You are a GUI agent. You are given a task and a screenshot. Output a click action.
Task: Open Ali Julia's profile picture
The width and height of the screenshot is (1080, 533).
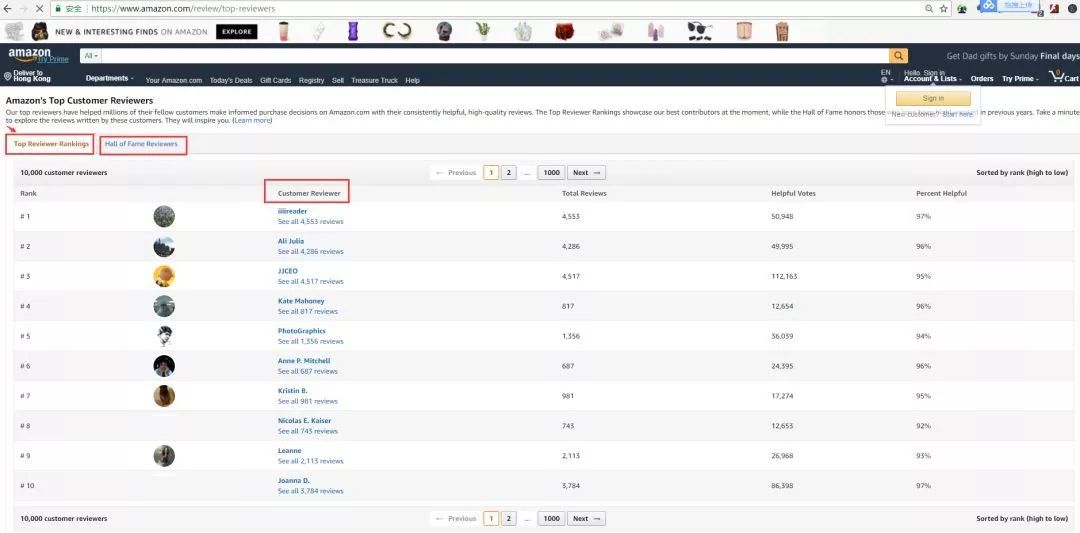point(164,247)
